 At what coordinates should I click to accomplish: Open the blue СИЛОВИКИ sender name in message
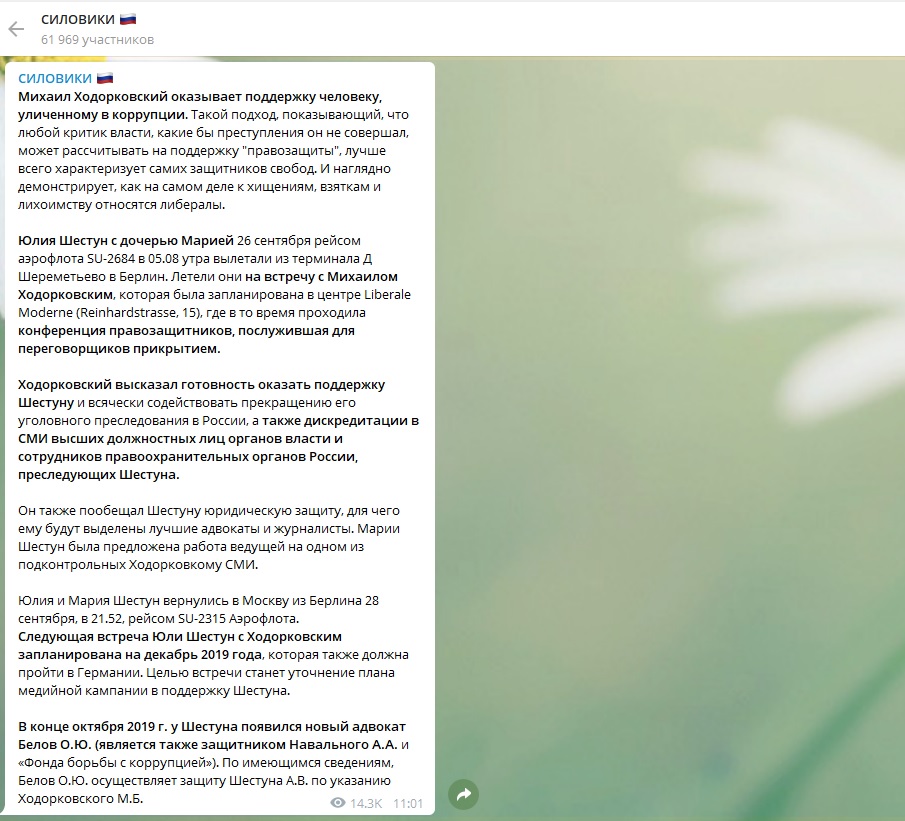click(55, 78)
